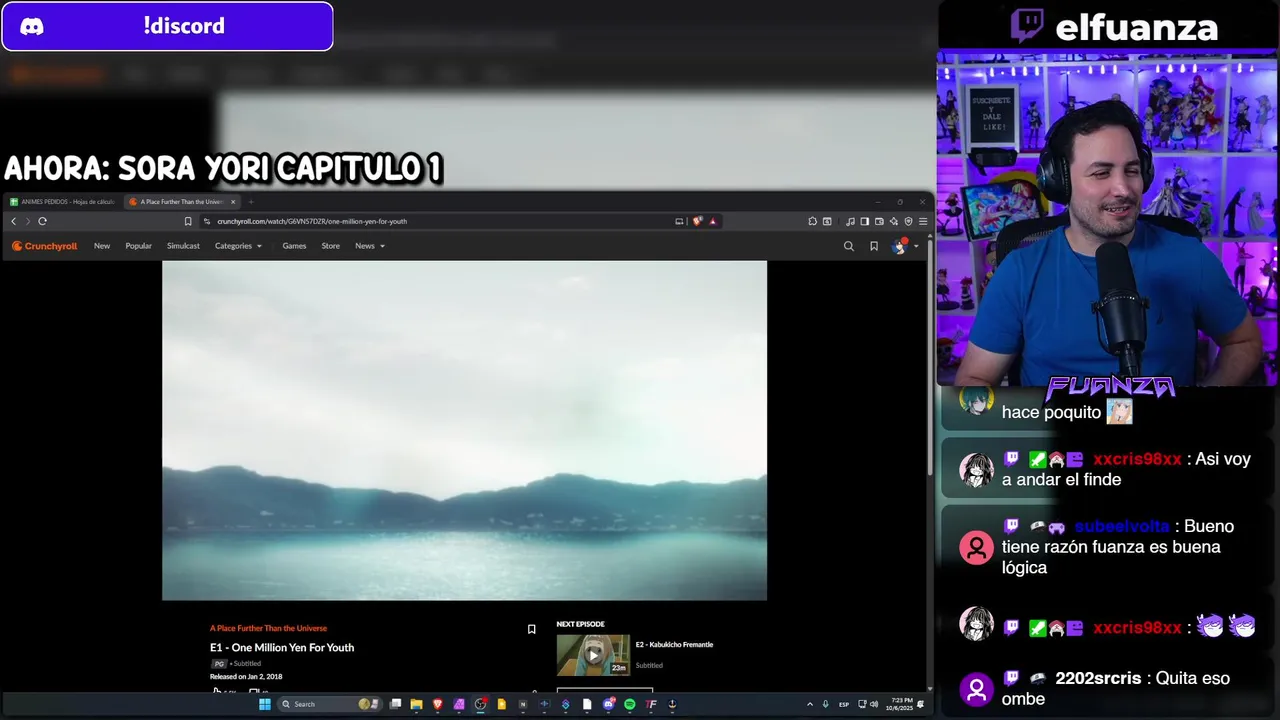
Task: Click ESP language indicator in taskbar
Action: coord(844,704)
